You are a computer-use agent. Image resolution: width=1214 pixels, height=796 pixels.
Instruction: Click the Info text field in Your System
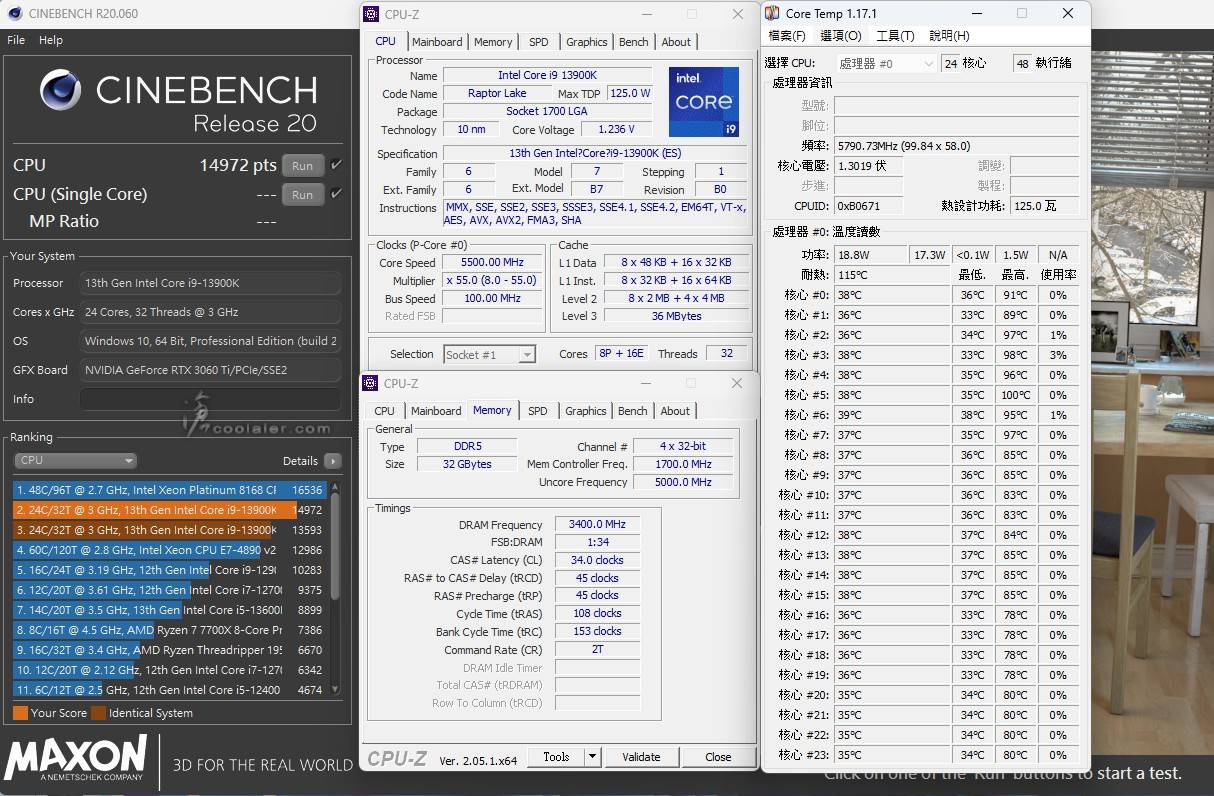click(x=209, y=399)
